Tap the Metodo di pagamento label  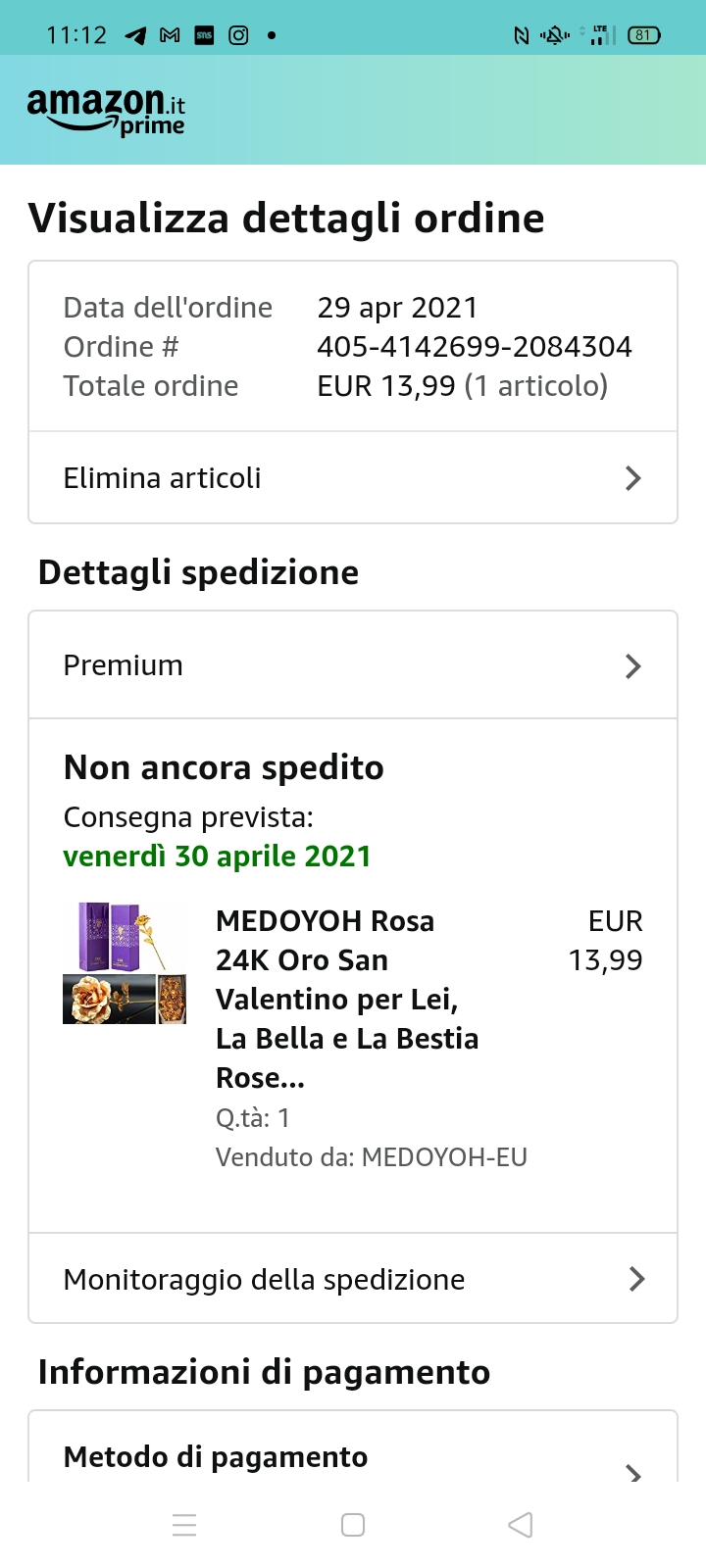point(216,1457)
